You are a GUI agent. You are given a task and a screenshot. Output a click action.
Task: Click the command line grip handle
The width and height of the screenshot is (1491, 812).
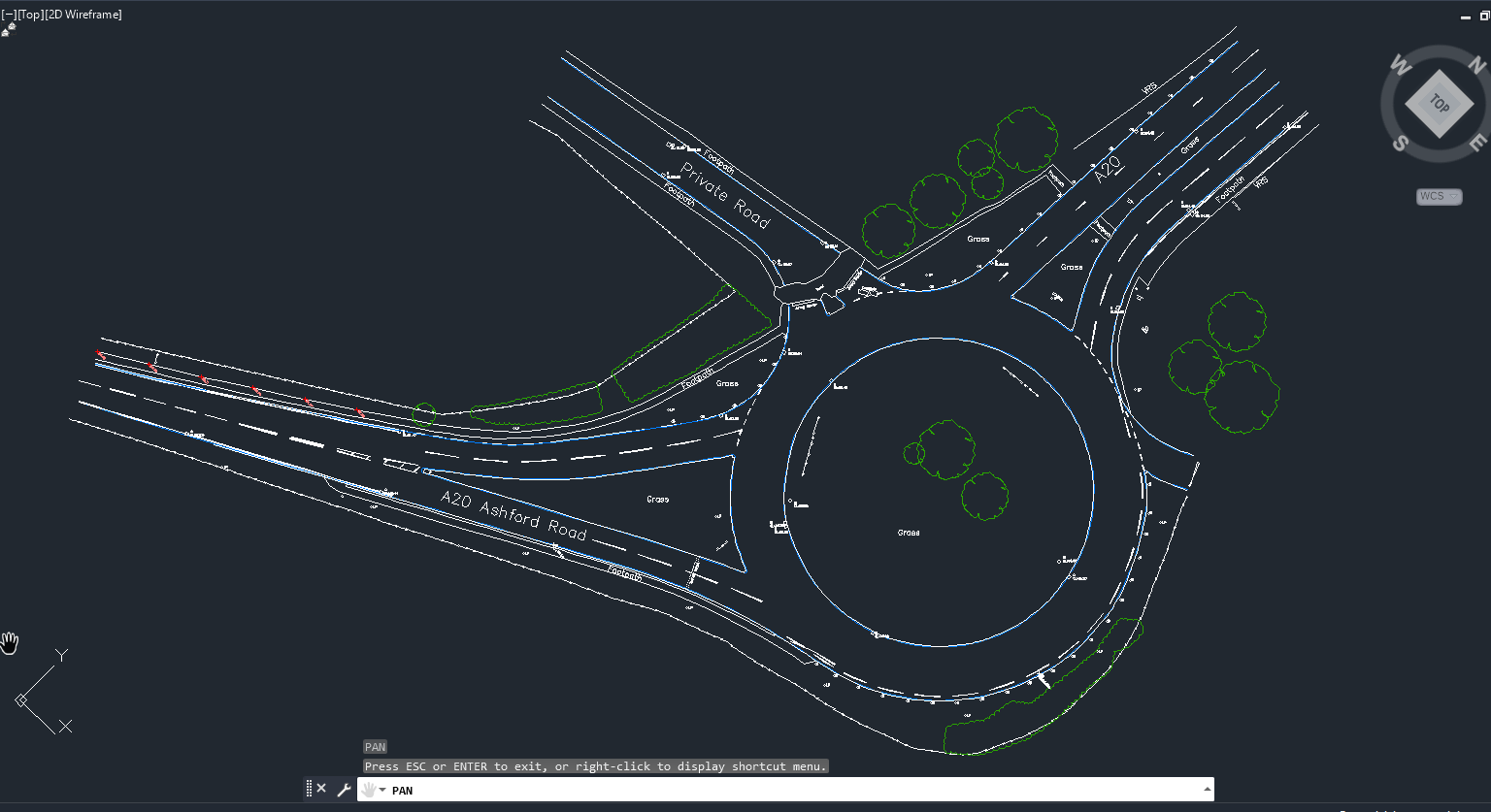pos(309,789)
